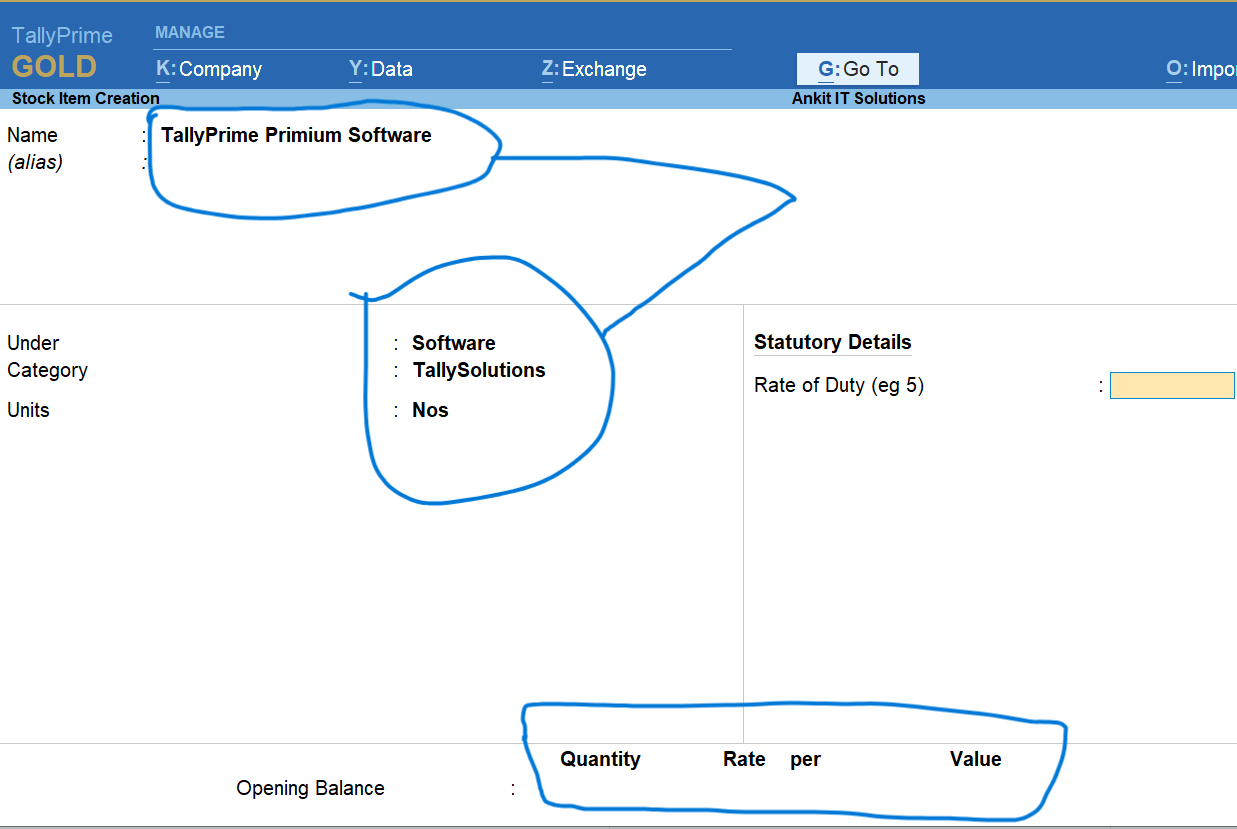Click the Statutory Details heading
Viewport: 1237px width, 829px height.
click(832, 342)
